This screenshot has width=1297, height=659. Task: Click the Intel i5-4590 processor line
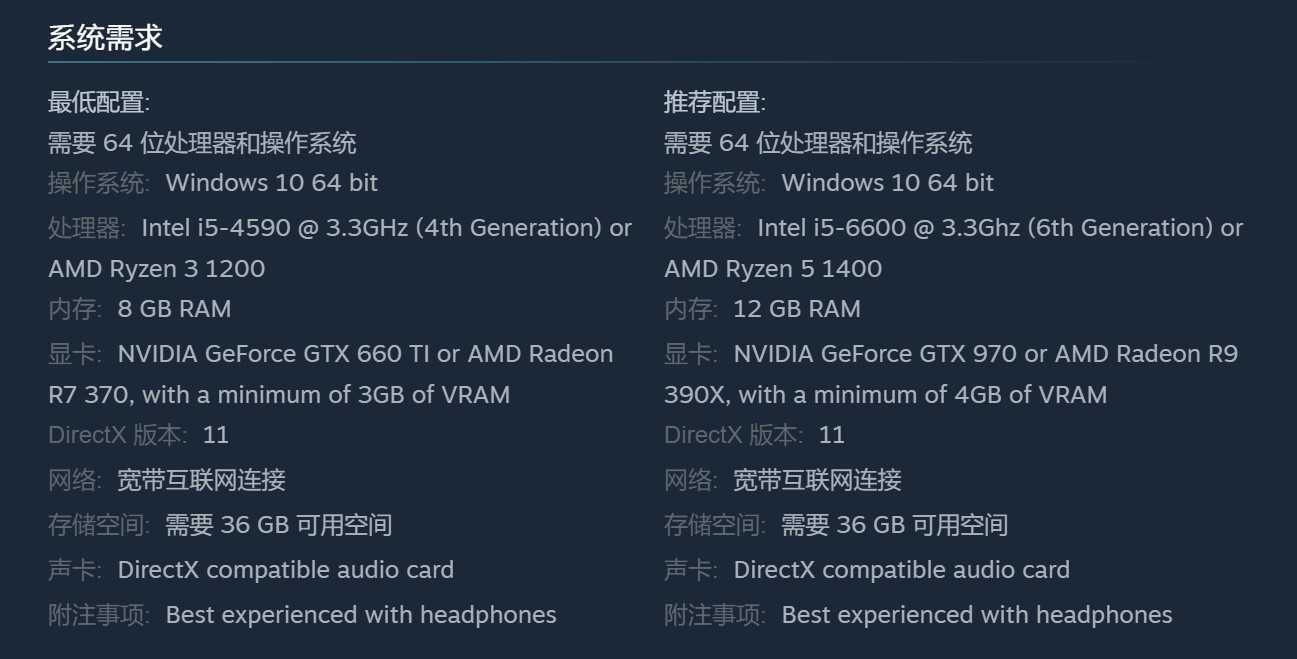pos(387,228)
